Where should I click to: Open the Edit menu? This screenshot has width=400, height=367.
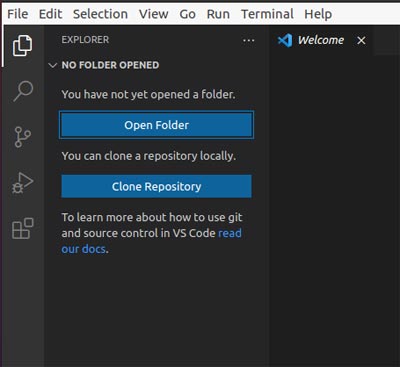(50, 14)
